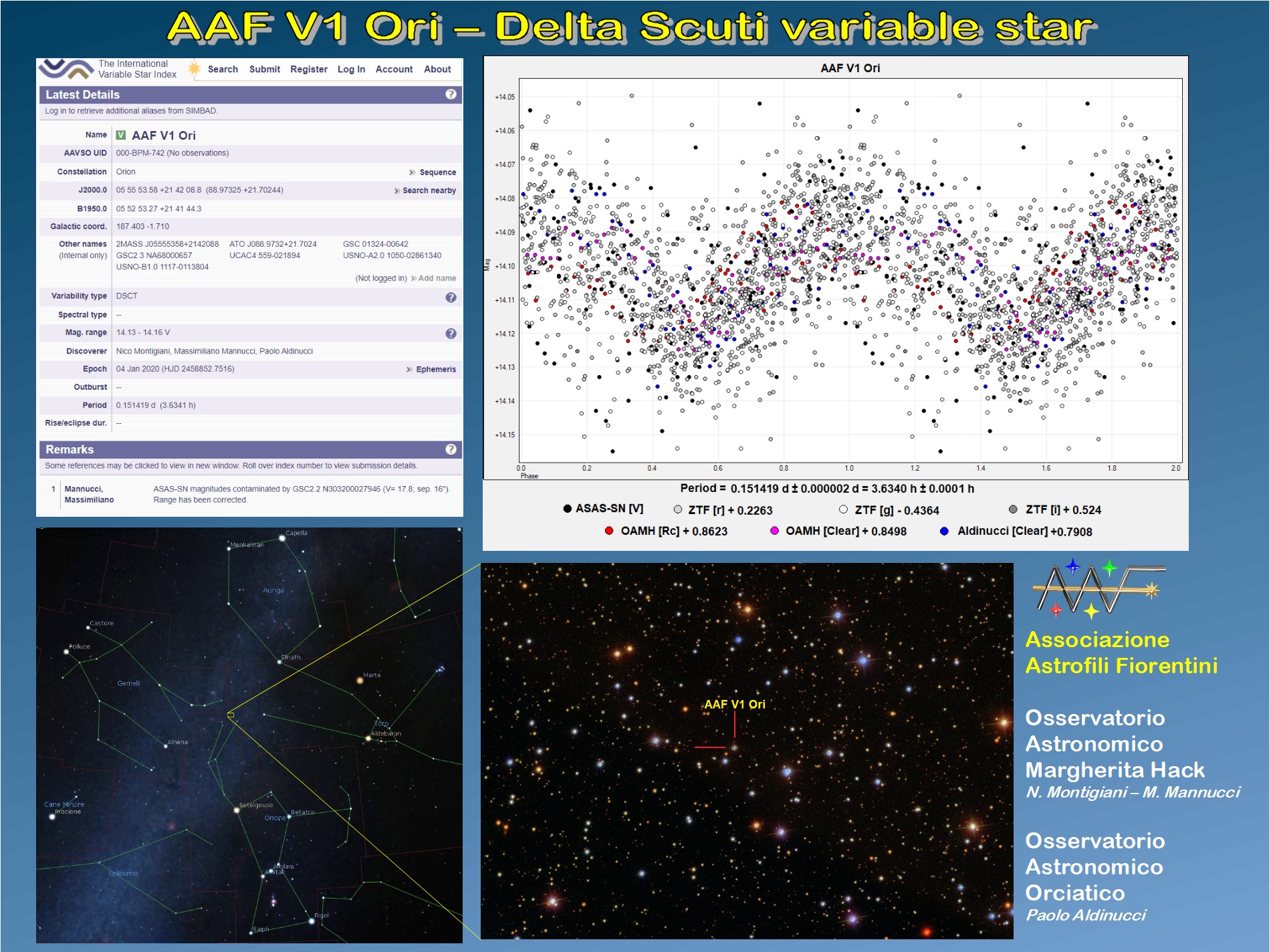Open the Mag. range help icon
The width and height of the screenshot is (1269, 952).
click(x=451, y=334)
